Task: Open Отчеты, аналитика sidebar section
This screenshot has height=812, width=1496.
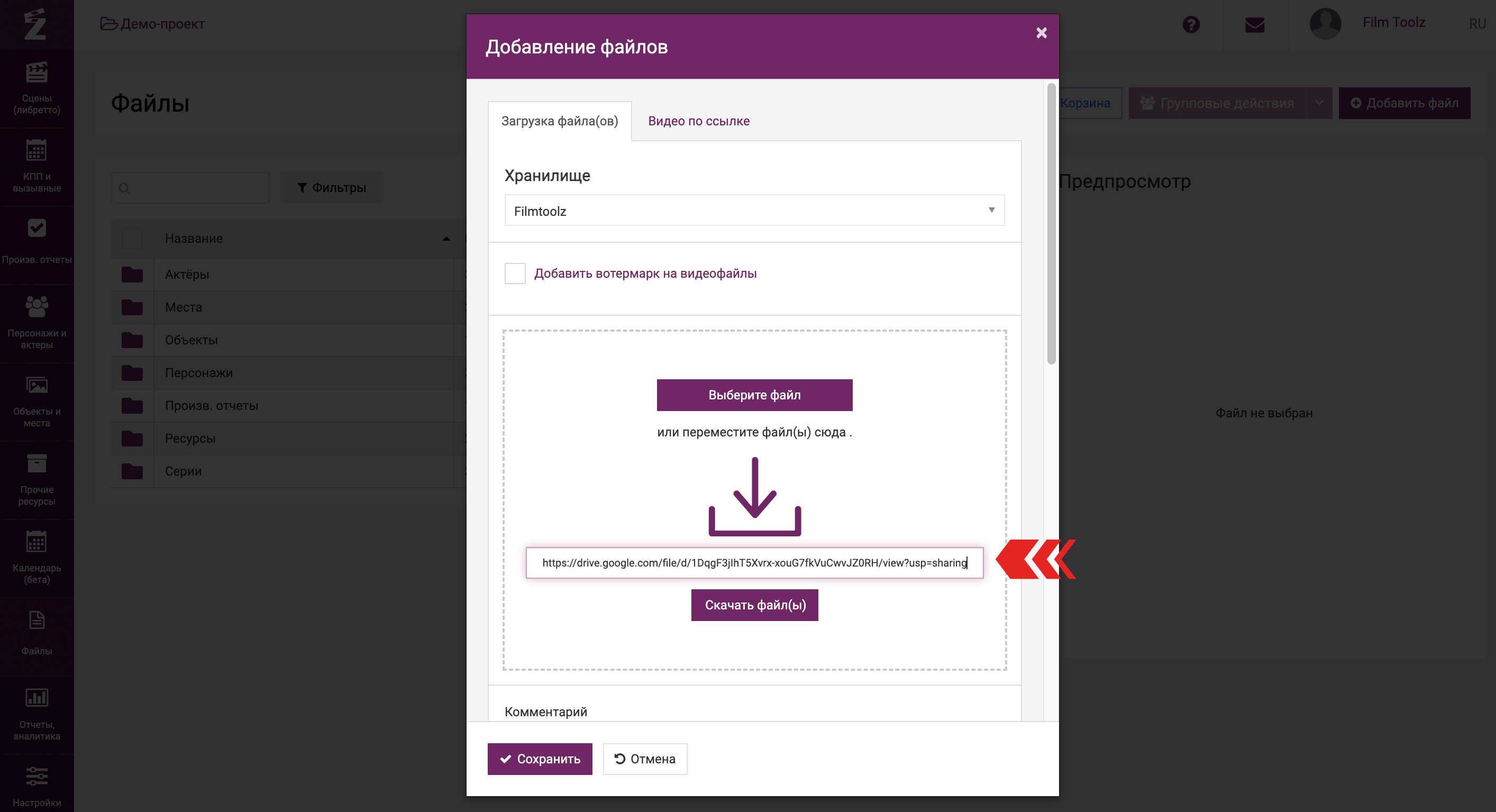Action: pos(37,715)
